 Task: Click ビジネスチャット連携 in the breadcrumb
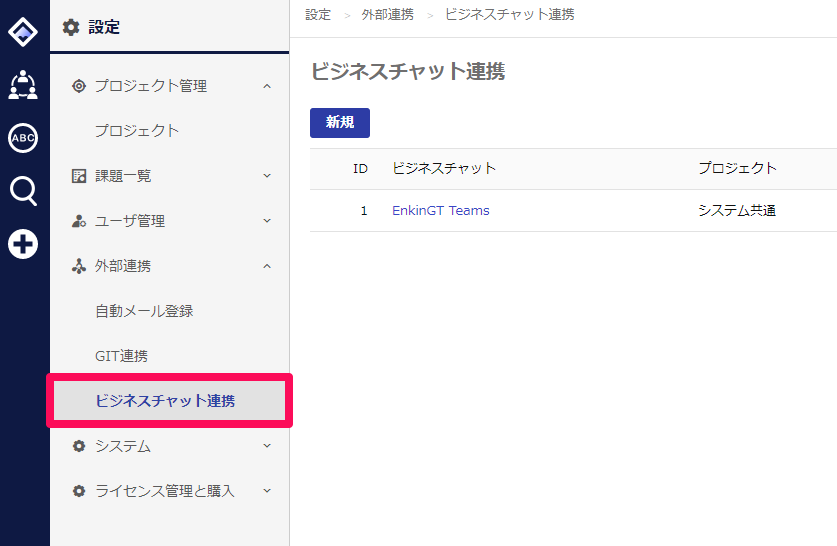510,14
